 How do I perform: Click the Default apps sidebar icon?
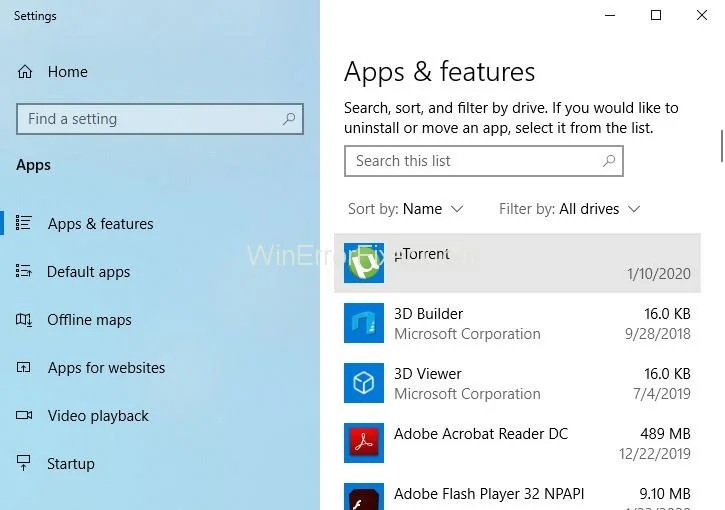coord(24,271)
